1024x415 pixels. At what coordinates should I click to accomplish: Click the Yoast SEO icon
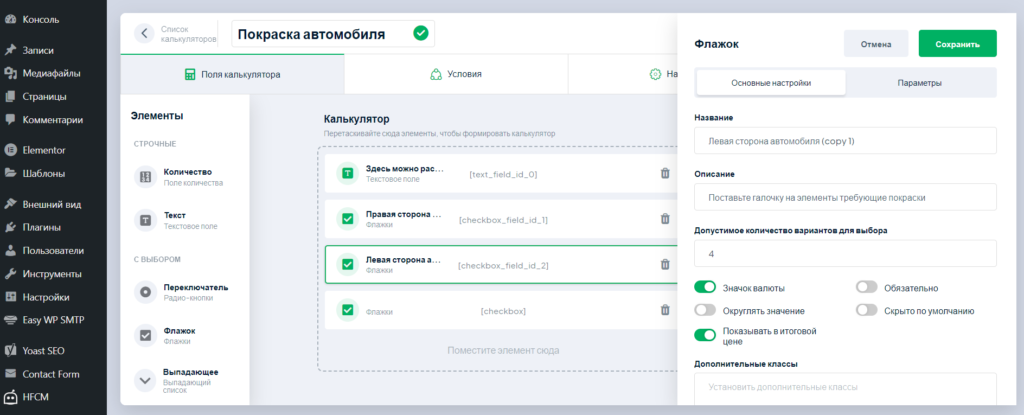tap(10, 350)
